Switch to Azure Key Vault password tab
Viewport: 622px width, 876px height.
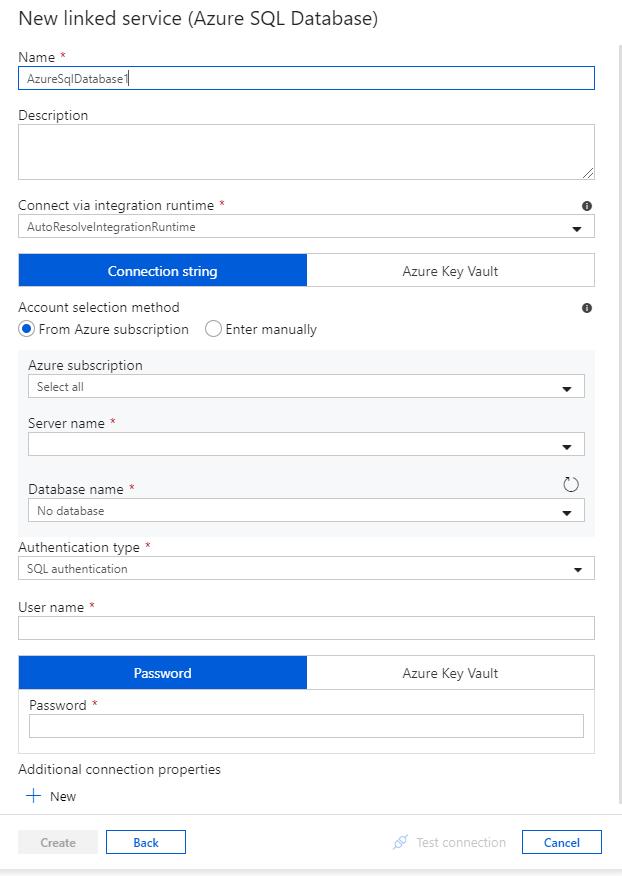(450, 673)
